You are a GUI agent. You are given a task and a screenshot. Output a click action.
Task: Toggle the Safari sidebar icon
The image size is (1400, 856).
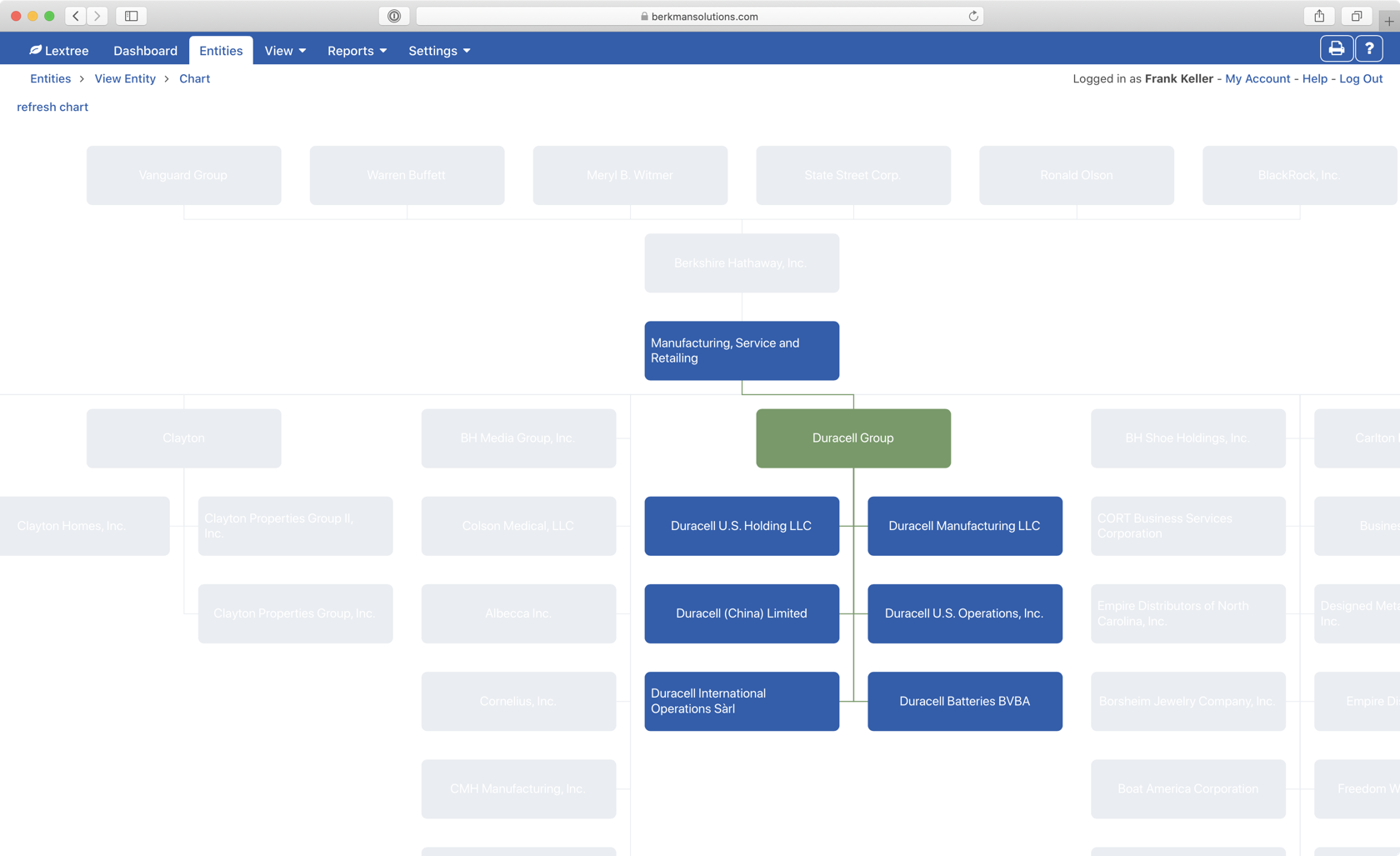point(132,16)
